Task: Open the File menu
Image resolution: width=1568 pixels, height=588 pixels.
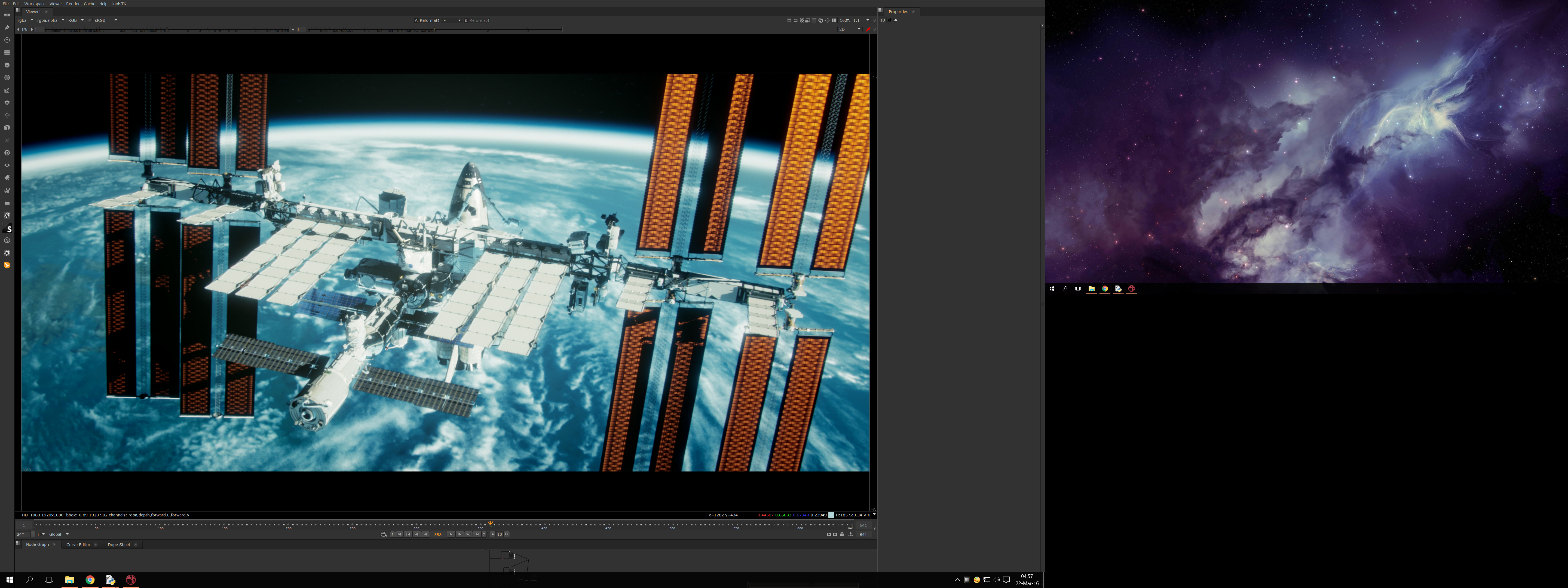Action: pyautogui.click(x=5, y=4)
